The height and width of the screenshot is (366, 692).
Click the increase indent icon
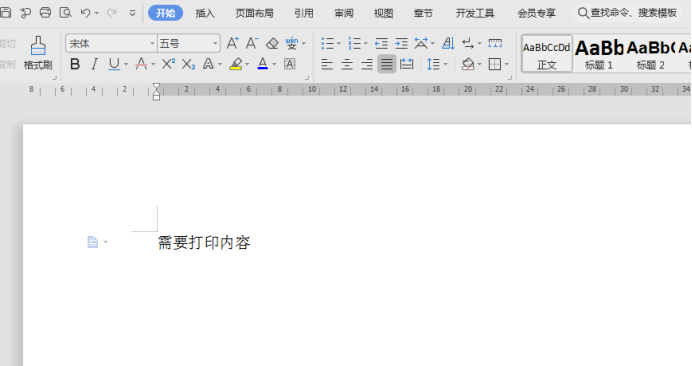point(401,43)
